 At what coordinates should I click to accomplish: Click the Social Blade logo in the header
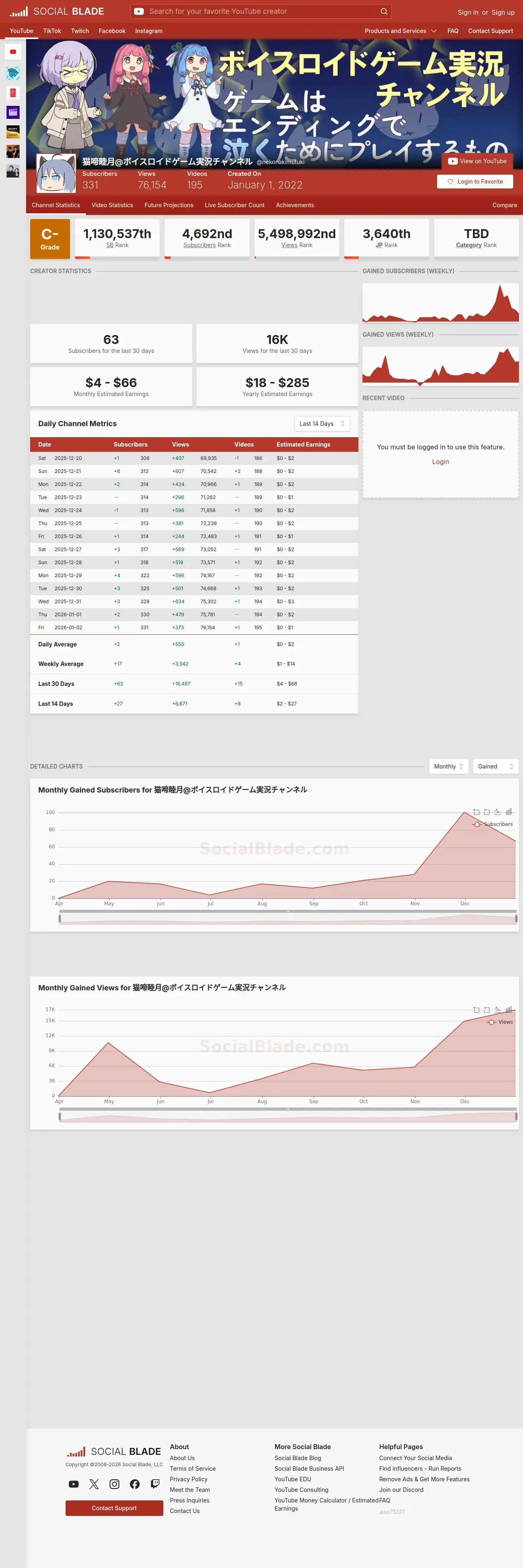[x=57, y=11]
